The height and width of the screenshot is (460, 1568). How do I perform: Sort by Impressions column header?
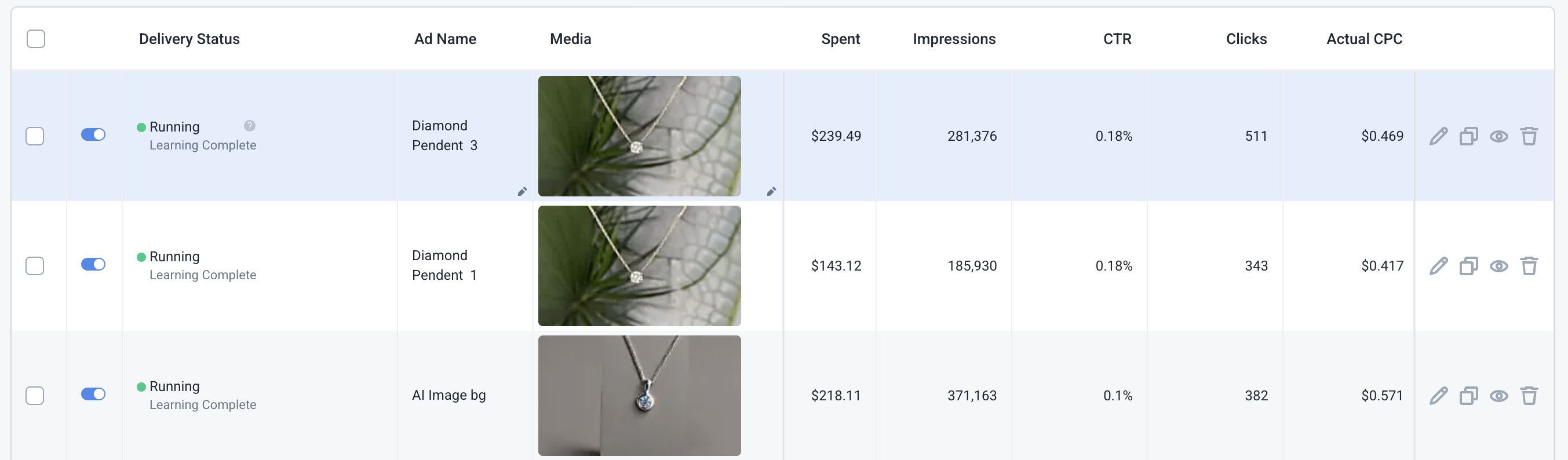954,39
